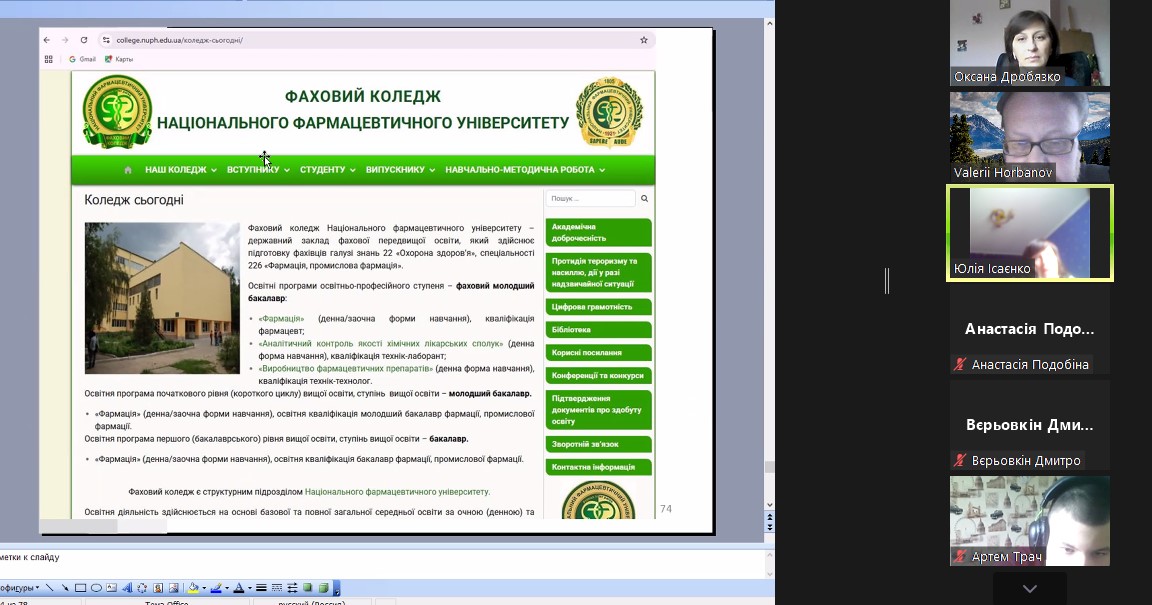Follow «Виробництво фармацевтичних препаратів» link

coord(345,368)
